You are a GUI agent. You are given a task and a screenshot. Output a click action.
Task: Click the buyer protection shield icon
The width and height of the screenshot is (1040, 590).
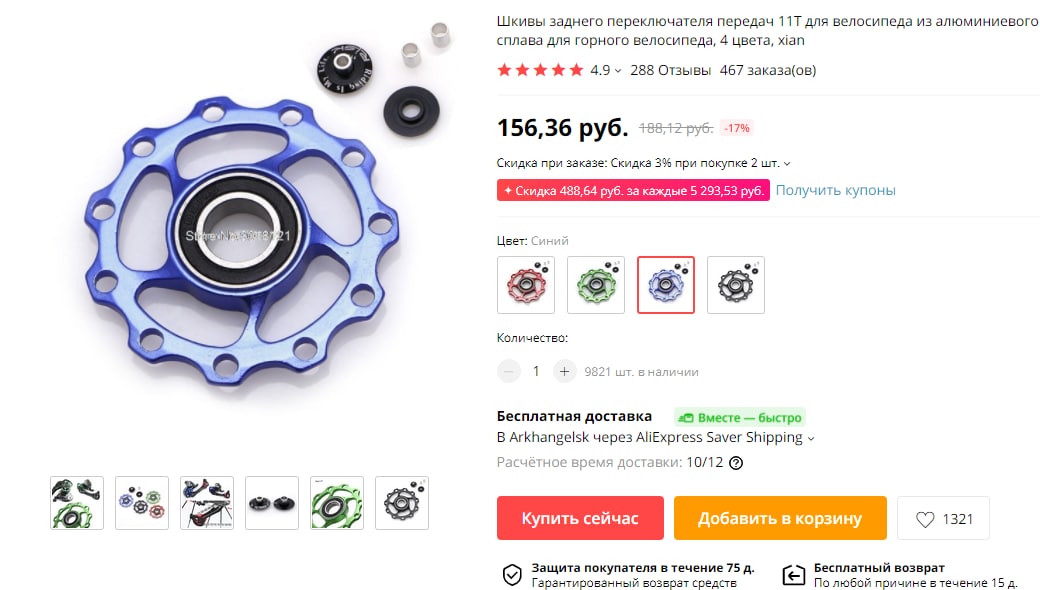512,575
